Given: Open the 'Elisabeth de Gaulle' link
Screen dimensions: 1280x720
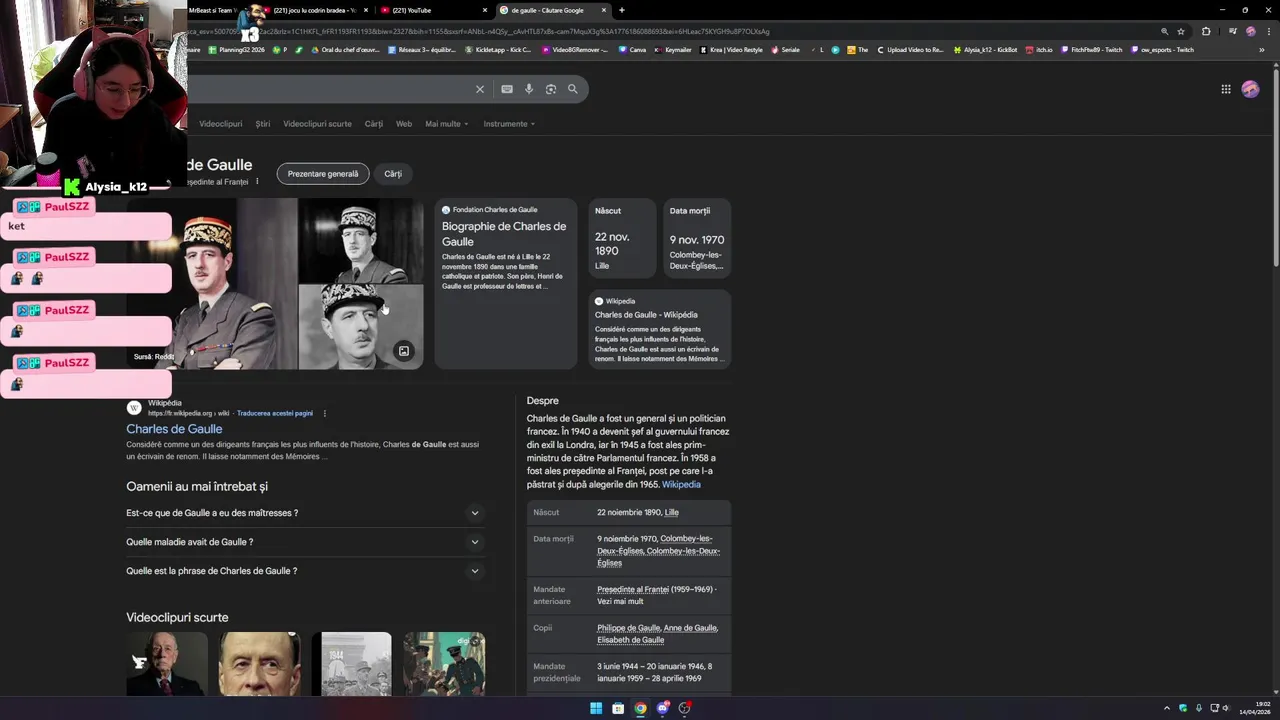Looking at the screenshot, I should click(631, 640).
